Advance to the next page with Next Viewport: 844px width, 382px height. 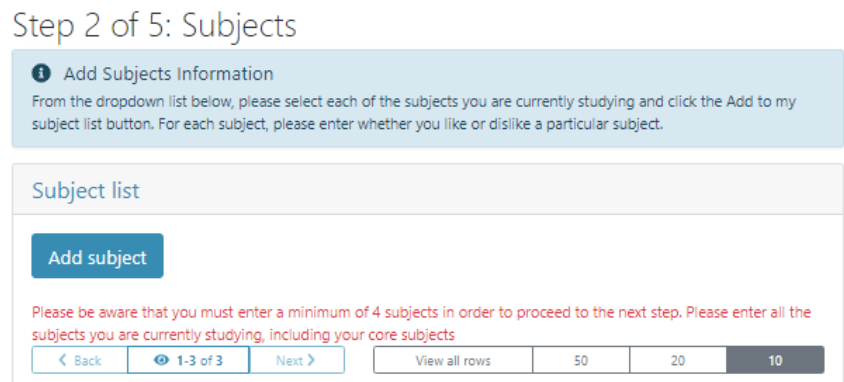click(x=297, y=360)
